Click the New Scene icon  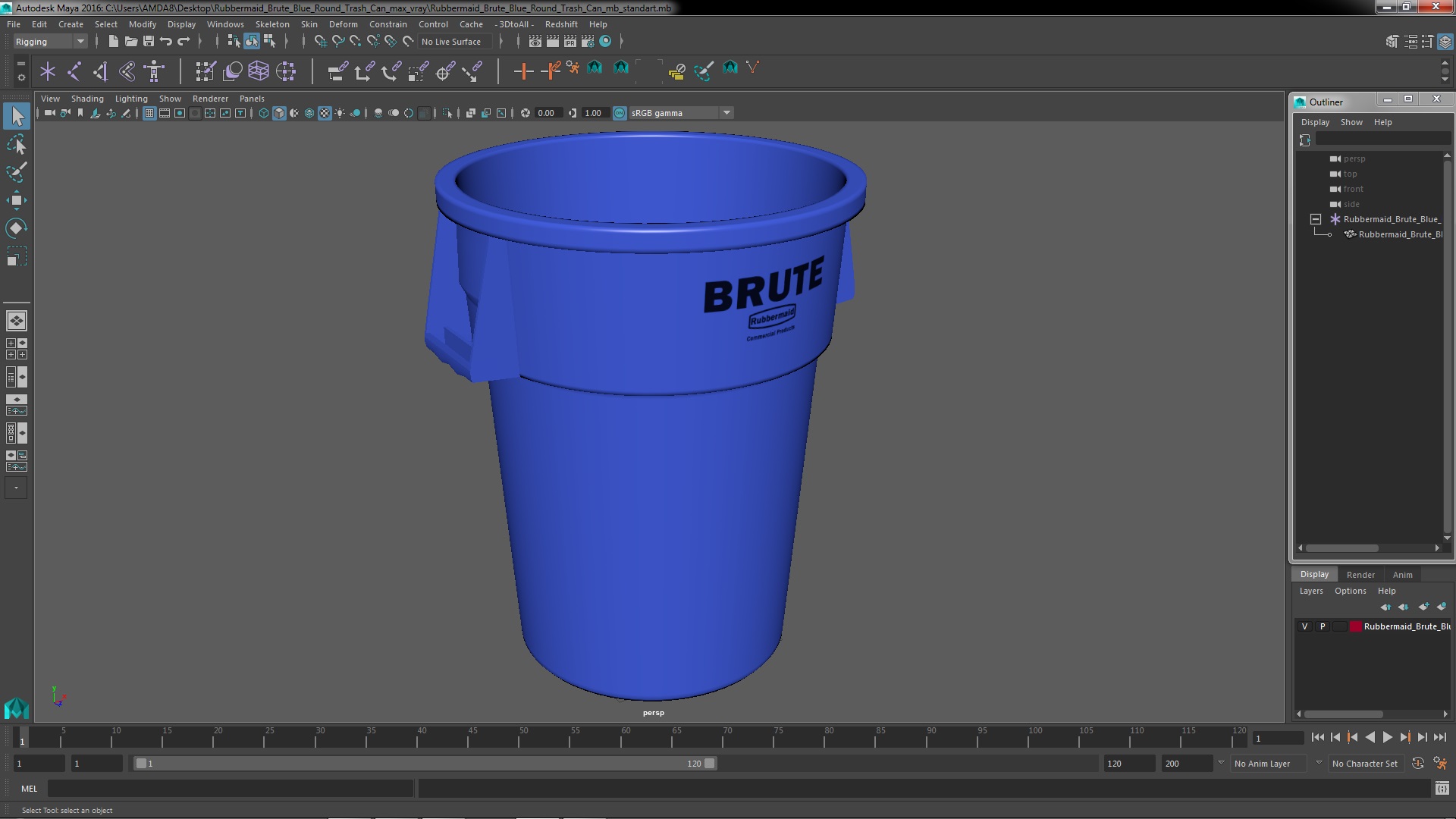(113, 42)
